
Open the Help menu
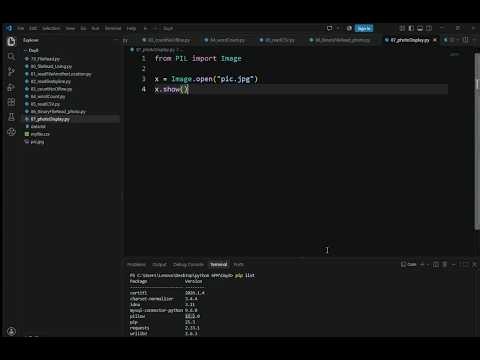tap(131, 28)
